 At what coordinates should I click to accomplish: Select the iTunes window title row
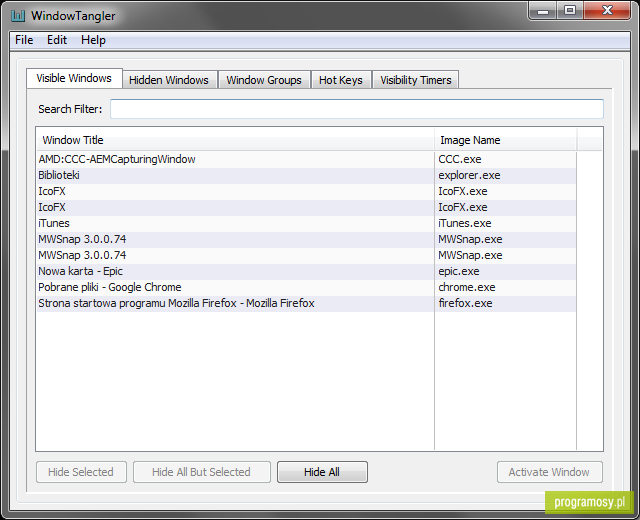coord(307,223)
